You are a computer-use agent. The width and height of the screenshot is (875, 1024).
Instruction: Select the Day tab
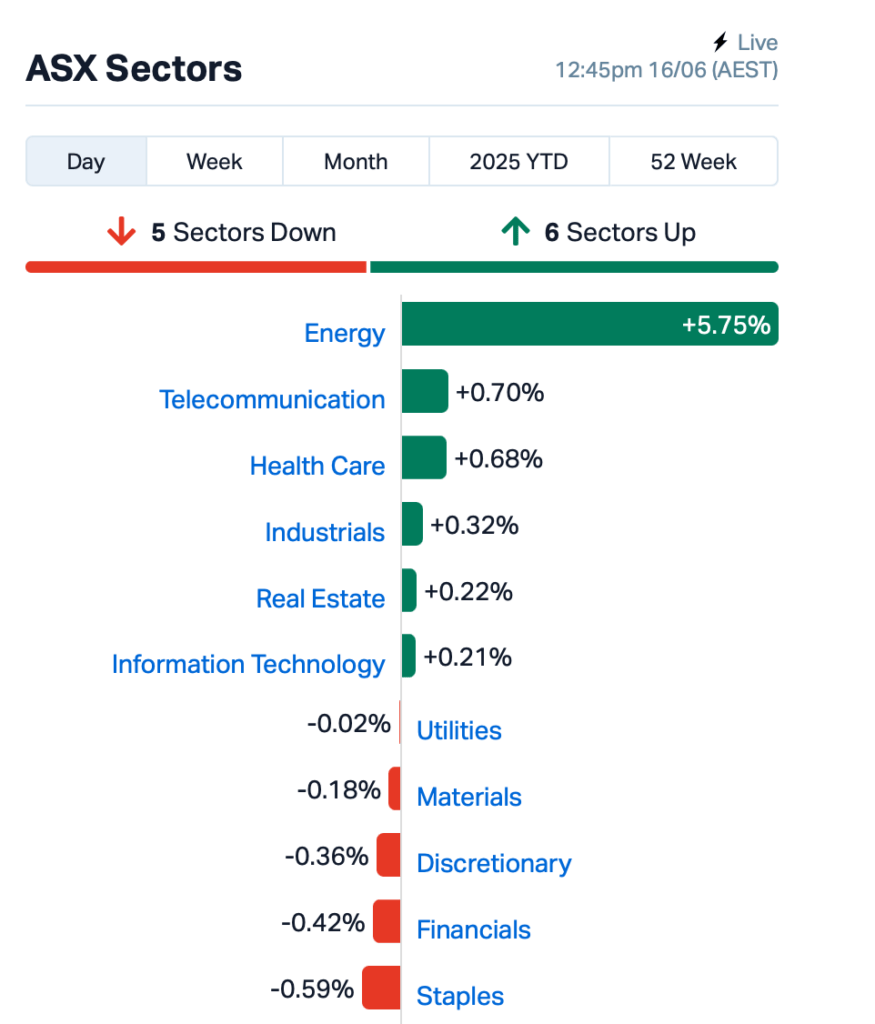click(x=86, y=161)
